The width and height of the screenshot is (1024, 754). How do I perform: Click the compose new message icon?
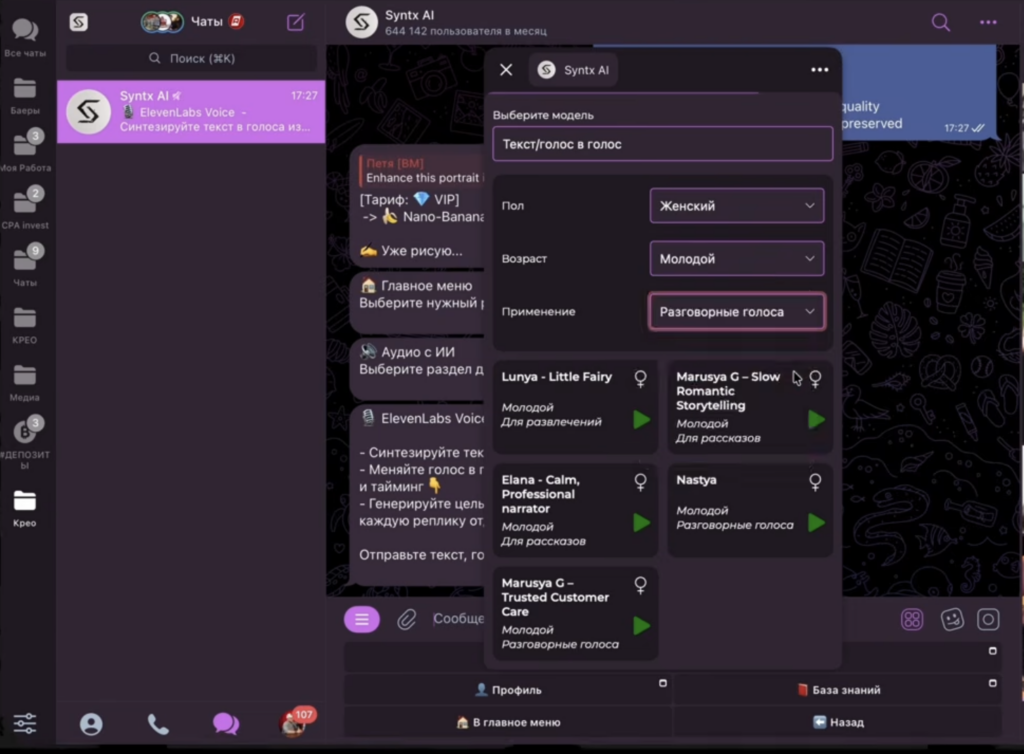(x=295, y=22)
